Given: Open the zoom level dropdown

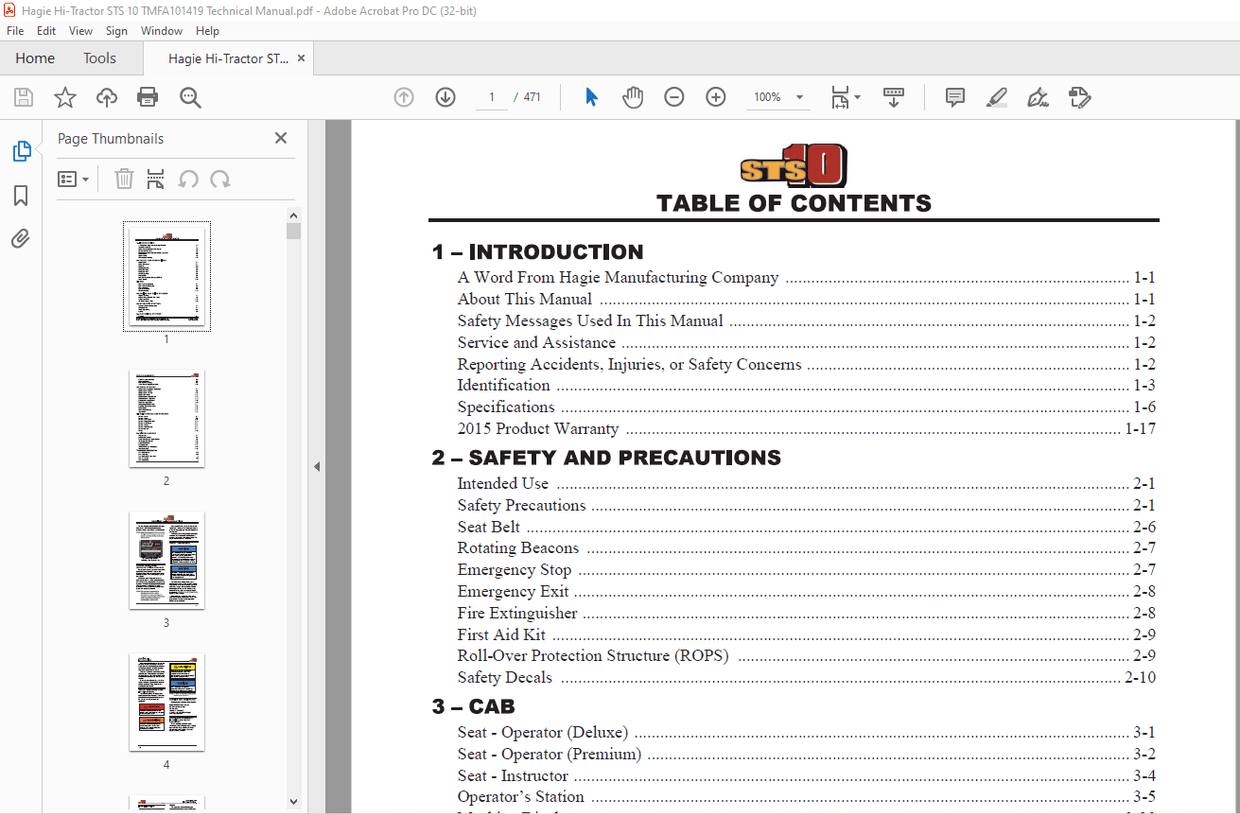Looking at the screenshot, I should pyautogui.click(x=798, y=97).
